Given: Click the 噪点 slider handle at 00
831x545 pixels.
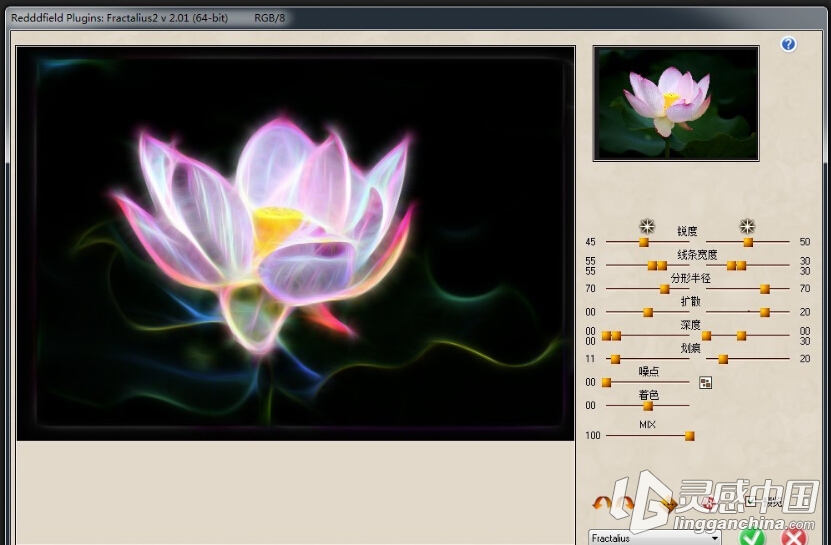Looking at the screenshot, I should tap(606, 383).
